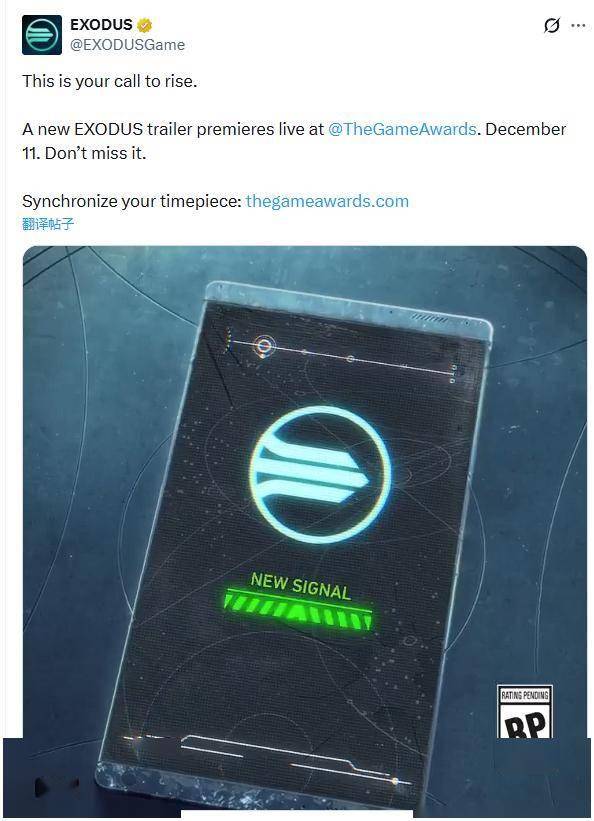Viewport: 594px width, 821px height.
Task: Click the post text "This is your call to rise."
Action: pos(109,82)
